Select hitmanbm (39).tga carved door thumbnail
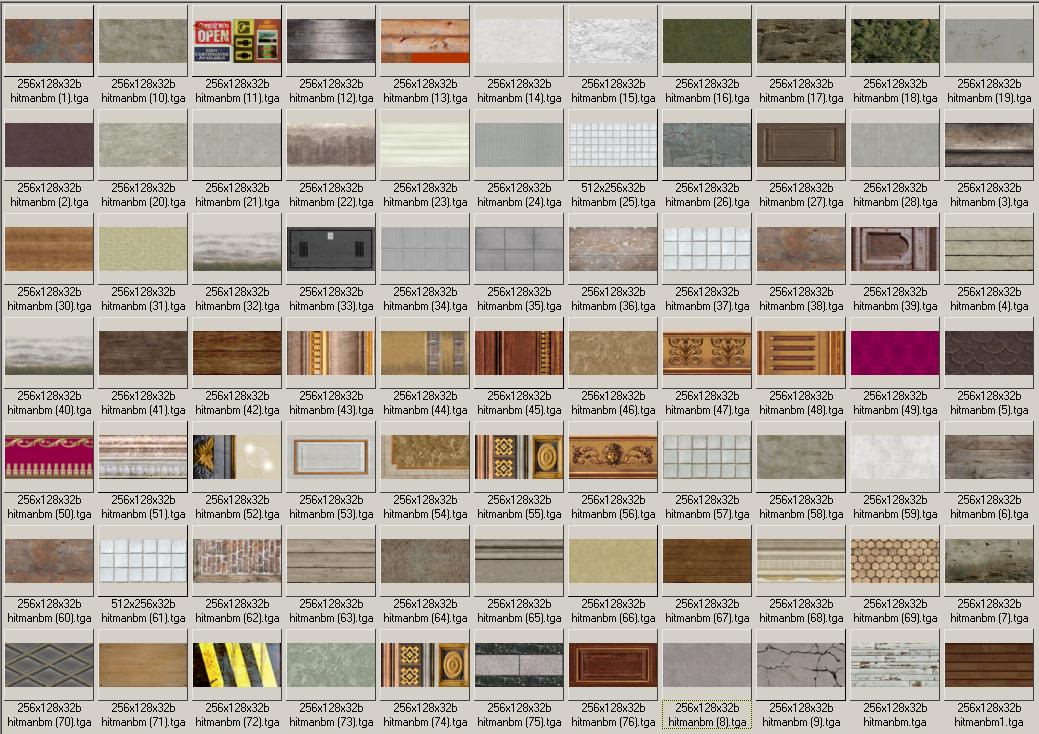The height and width of the screenshot is (734, 1039). point(895,249)
